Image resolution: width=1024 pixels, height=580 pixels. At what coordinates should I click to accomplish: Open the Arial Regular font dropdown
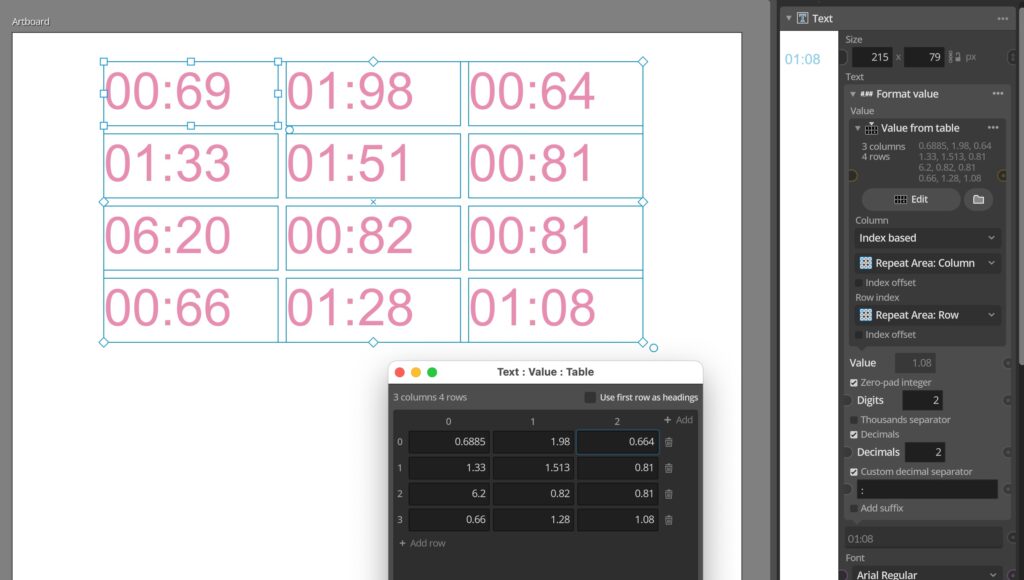pyautogui.click(x=926, y=574)
